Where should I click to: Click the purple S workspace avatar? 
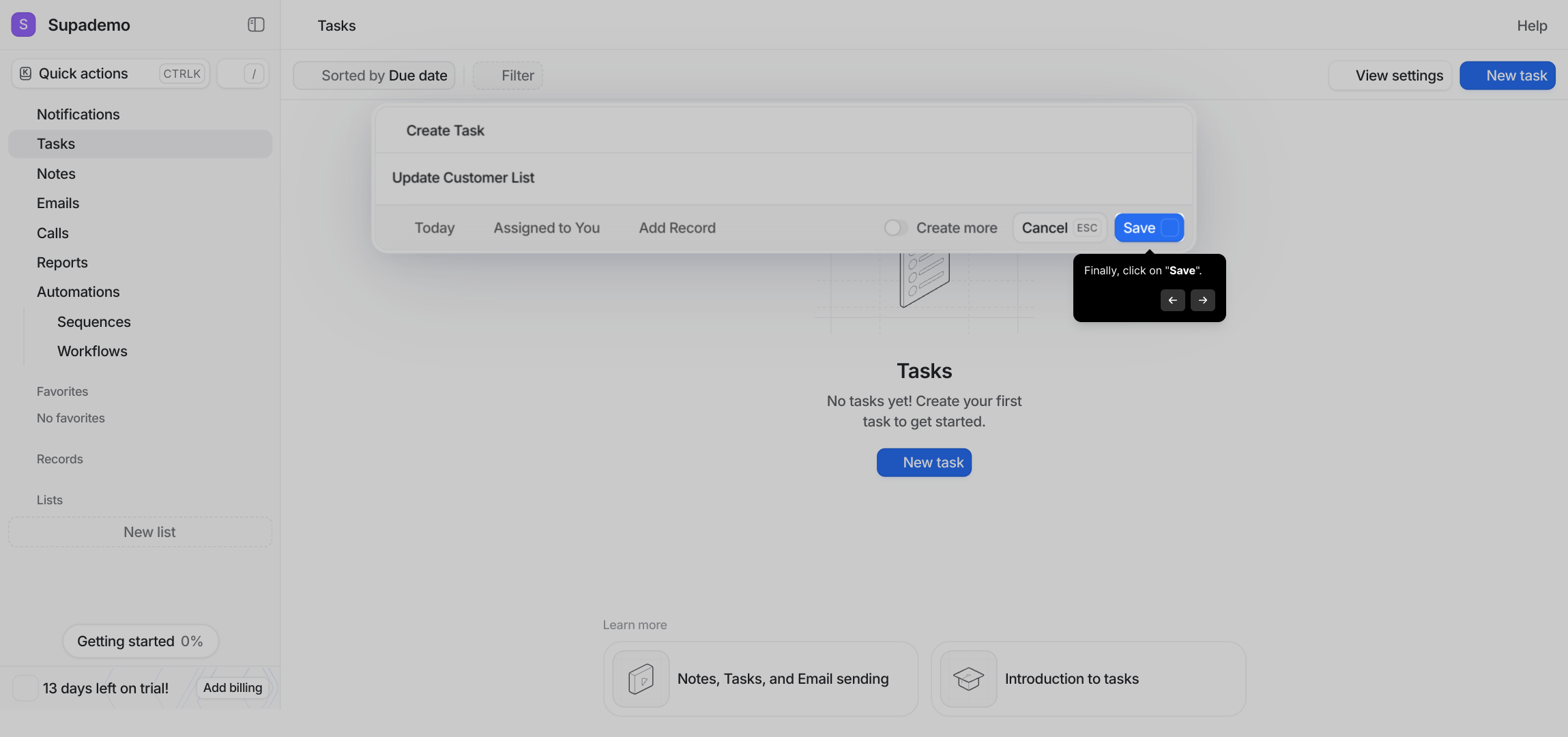coord(23,25)
